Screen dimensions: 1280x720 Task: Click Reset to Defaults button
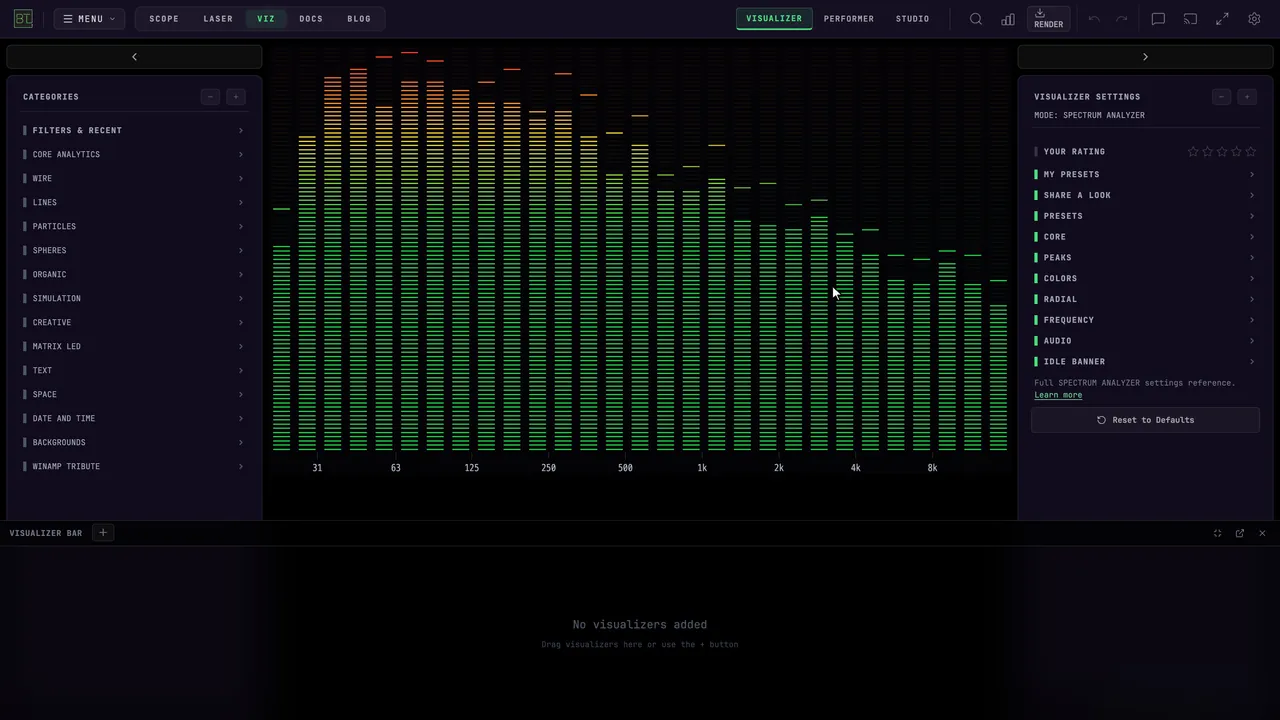[1145, 420]
